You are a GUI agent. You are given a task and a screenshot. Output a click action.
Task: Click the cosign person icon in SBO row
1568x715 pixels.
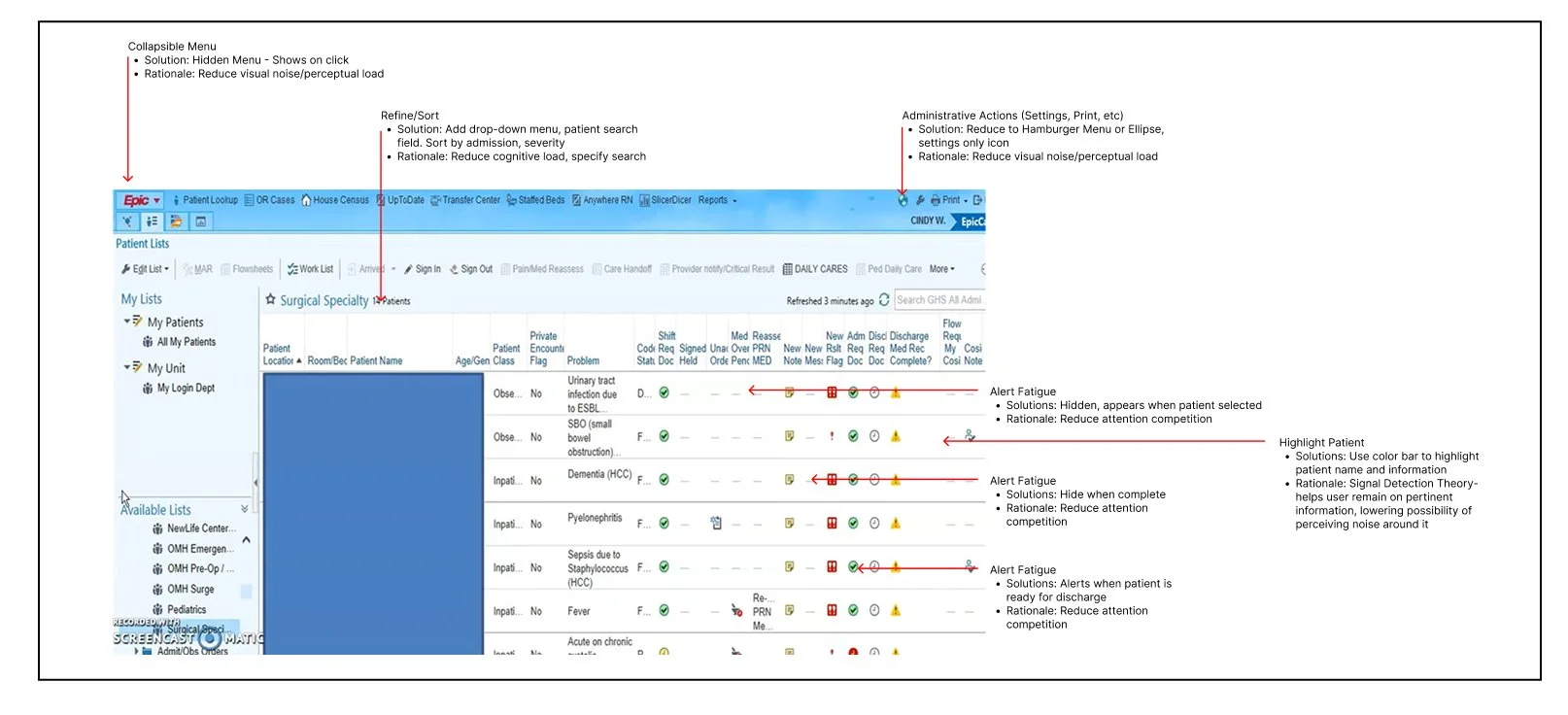point(970,436)
